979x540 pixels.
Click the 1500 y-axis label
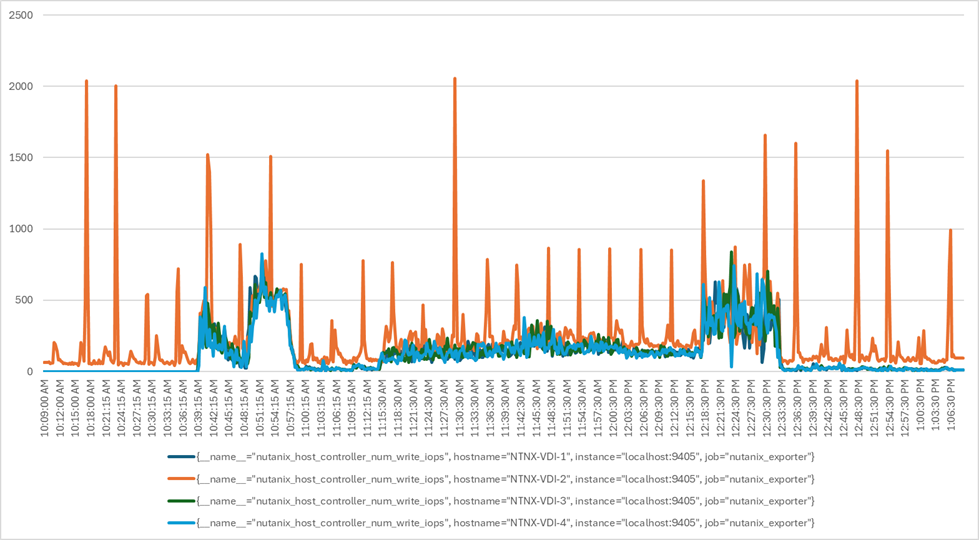(x=21, y=157)
